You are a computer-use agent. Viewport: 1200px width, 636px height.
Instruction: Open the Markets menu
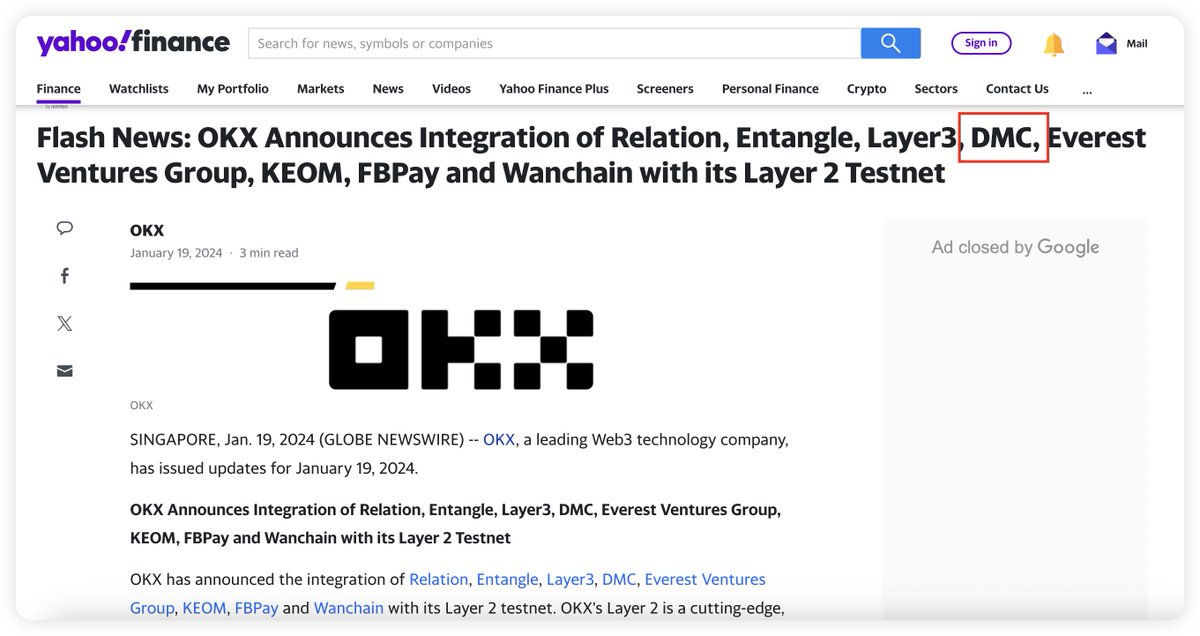pos(321,88)
